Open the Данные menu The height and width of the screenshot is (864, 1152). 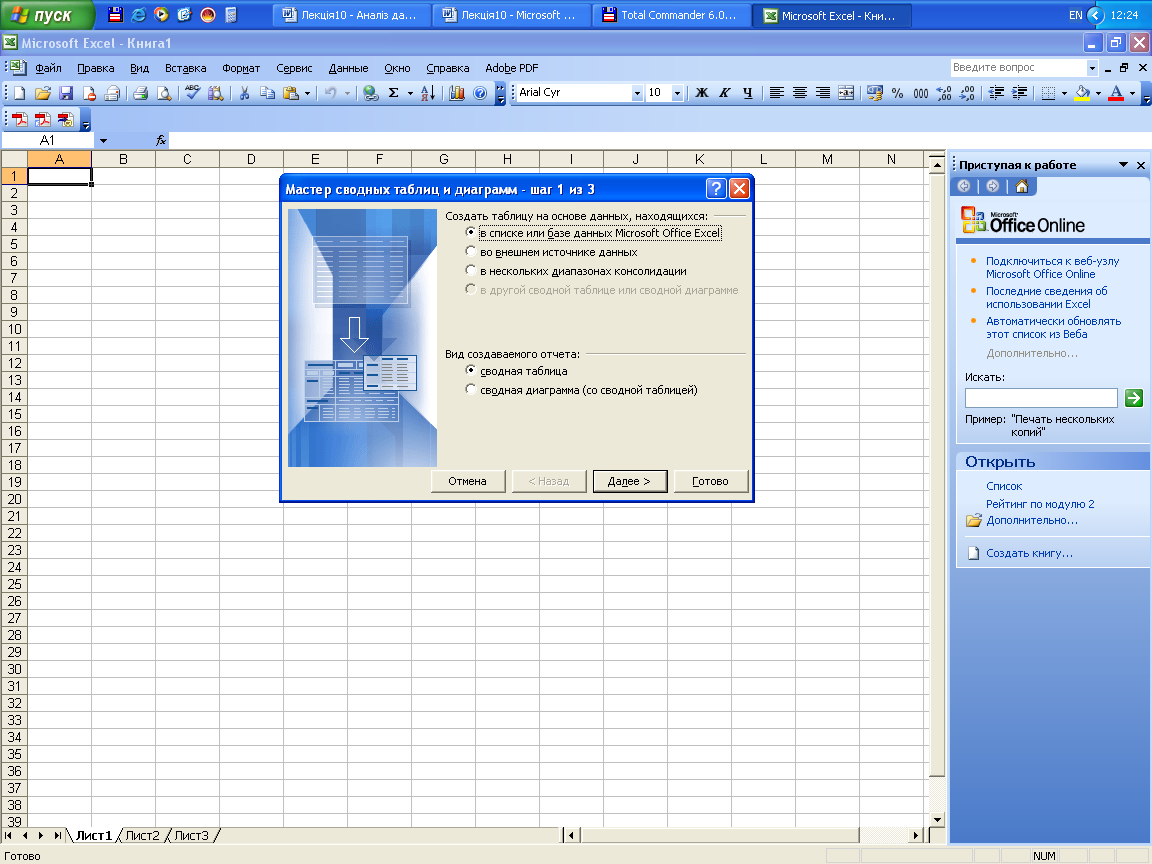pos(348,68)
